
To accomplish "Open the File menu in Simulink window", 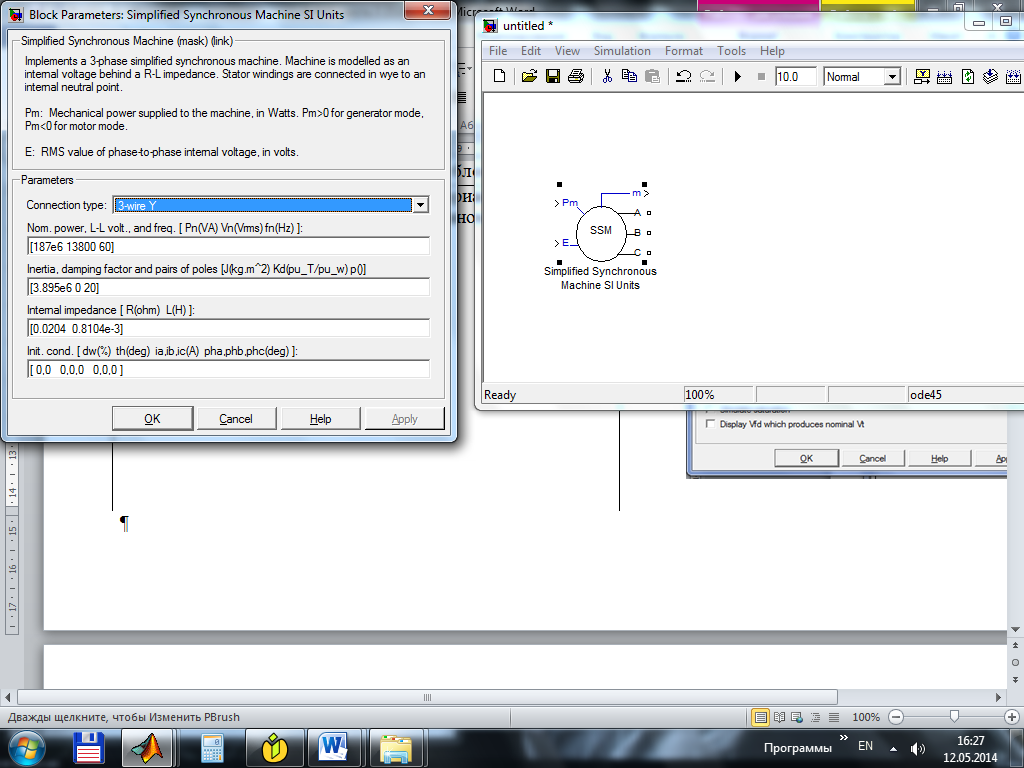I will (498, 51).
